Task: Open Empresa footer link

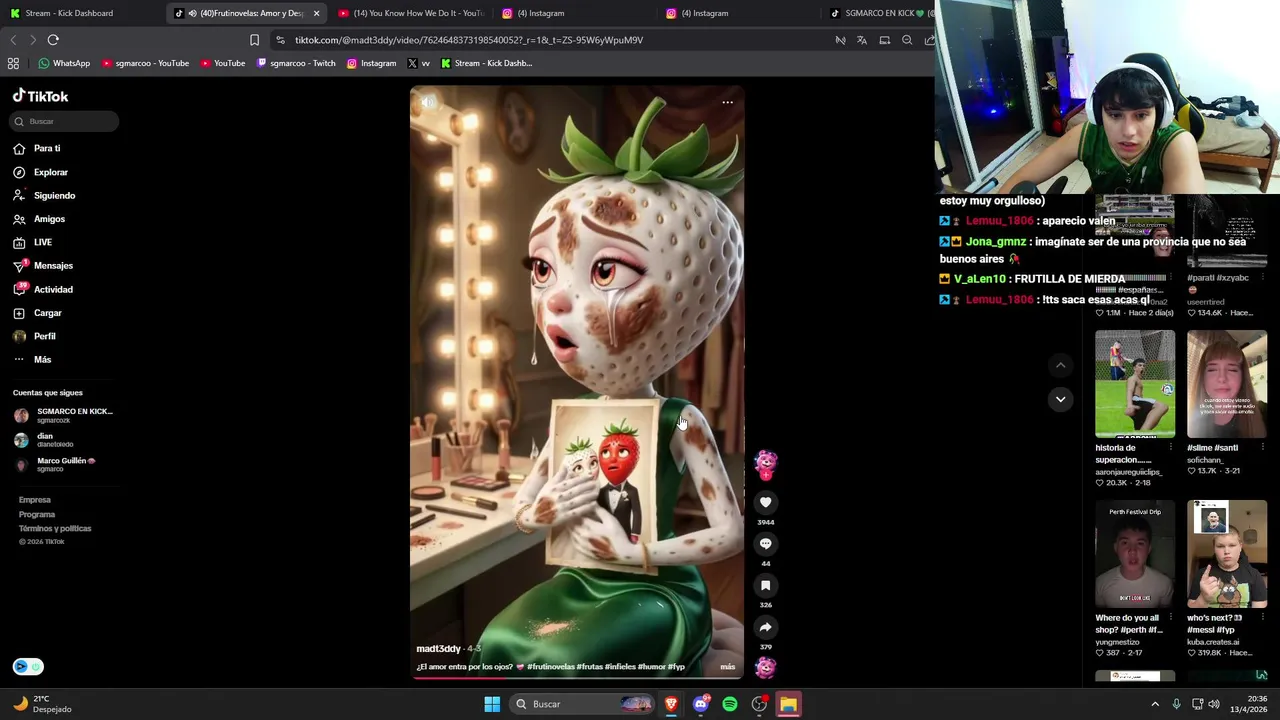Action: coord(34,500)
